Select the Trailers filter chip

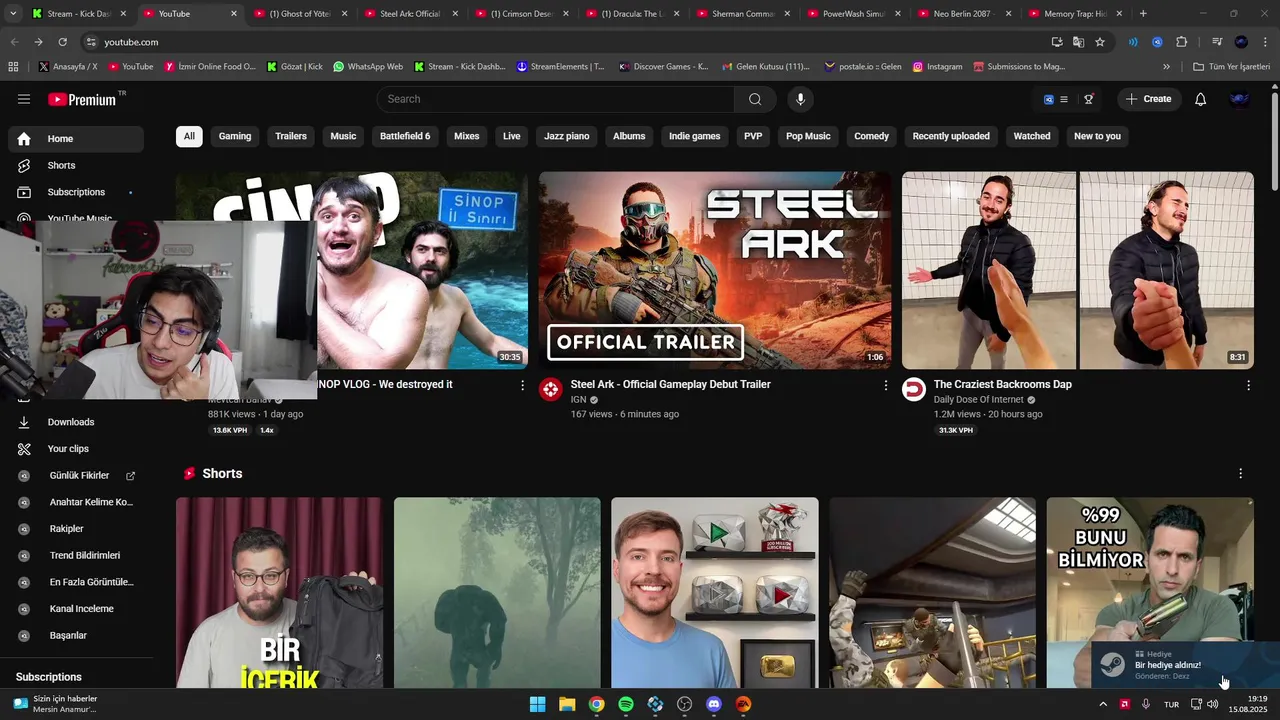tap(291, 136)
